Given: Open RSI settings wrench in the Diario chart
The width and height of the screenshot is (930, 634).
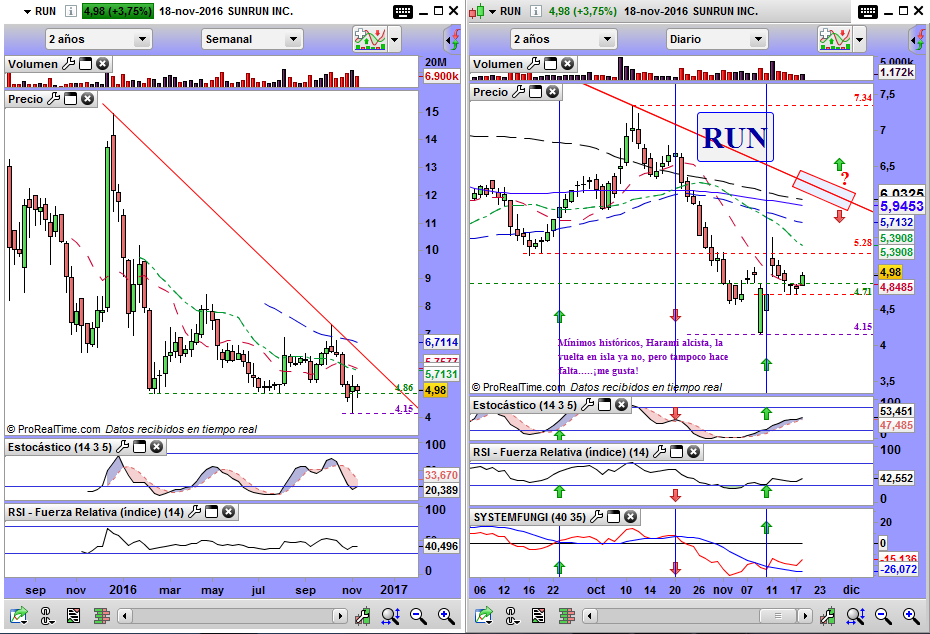Looking at the screenshot, I should [660, 452].
